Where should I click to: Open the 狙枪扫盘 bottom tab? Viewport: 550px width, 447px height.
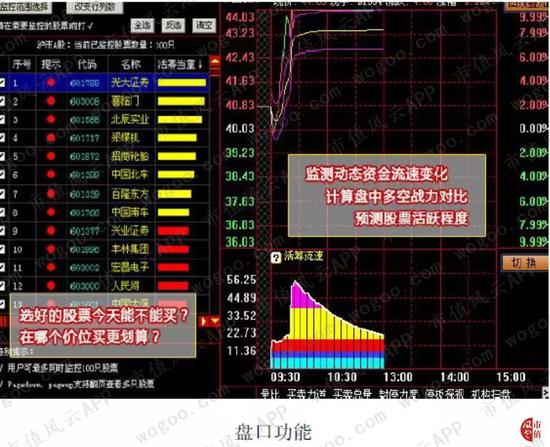(491, 394)
